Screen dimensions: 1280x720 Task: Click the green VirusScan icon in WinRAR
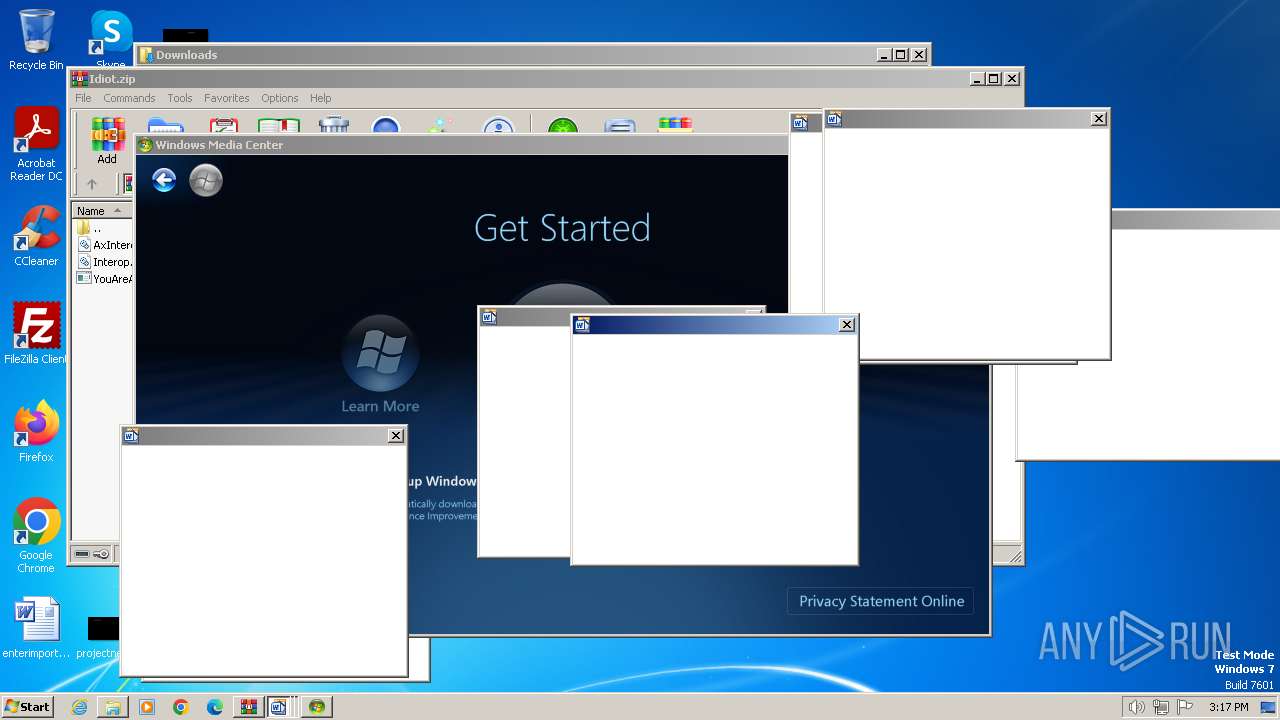(x=563, y=126)
